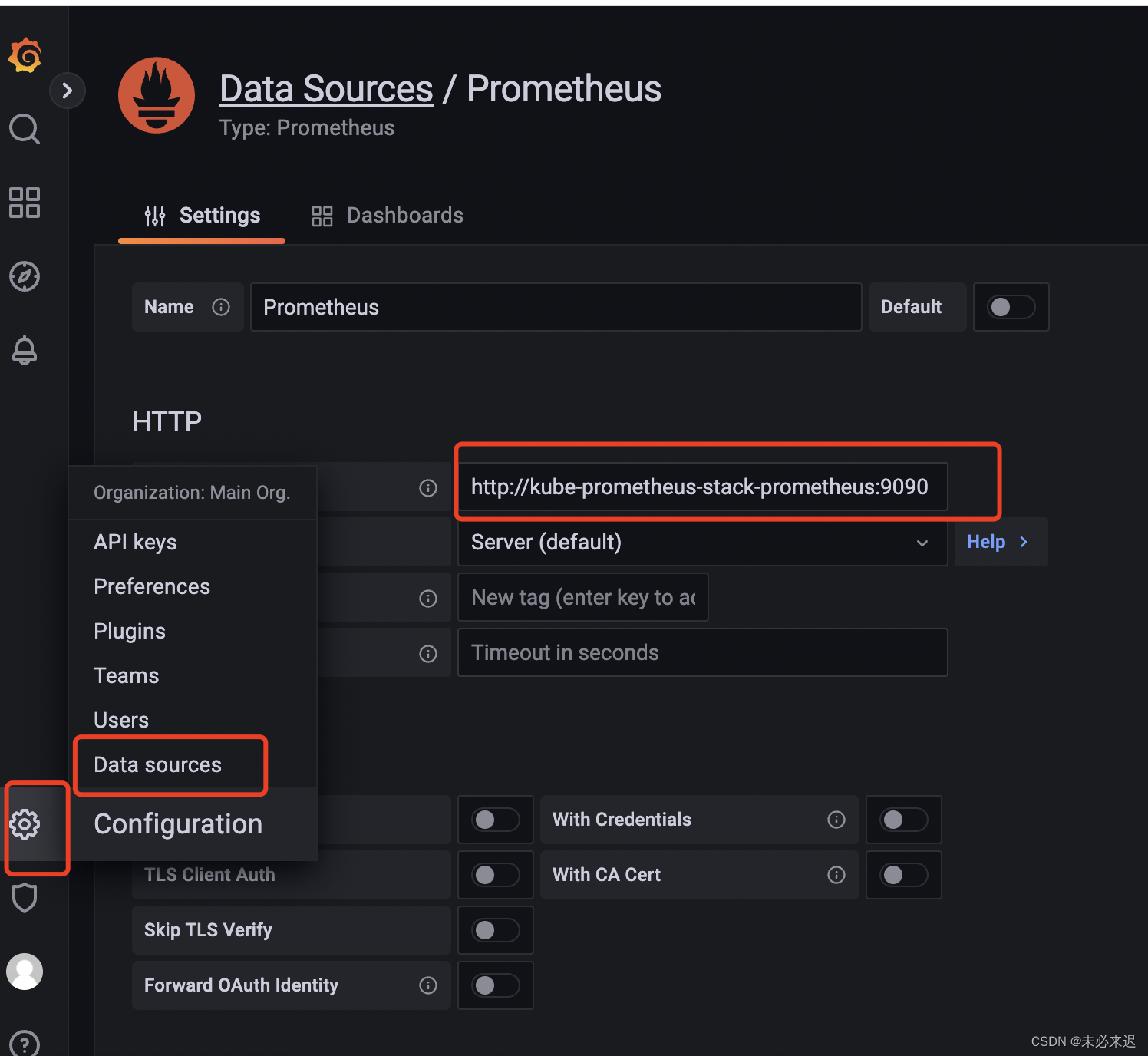Select Preferences from Configuration menu
The image size is (1148, 1056).
[152, 587]
